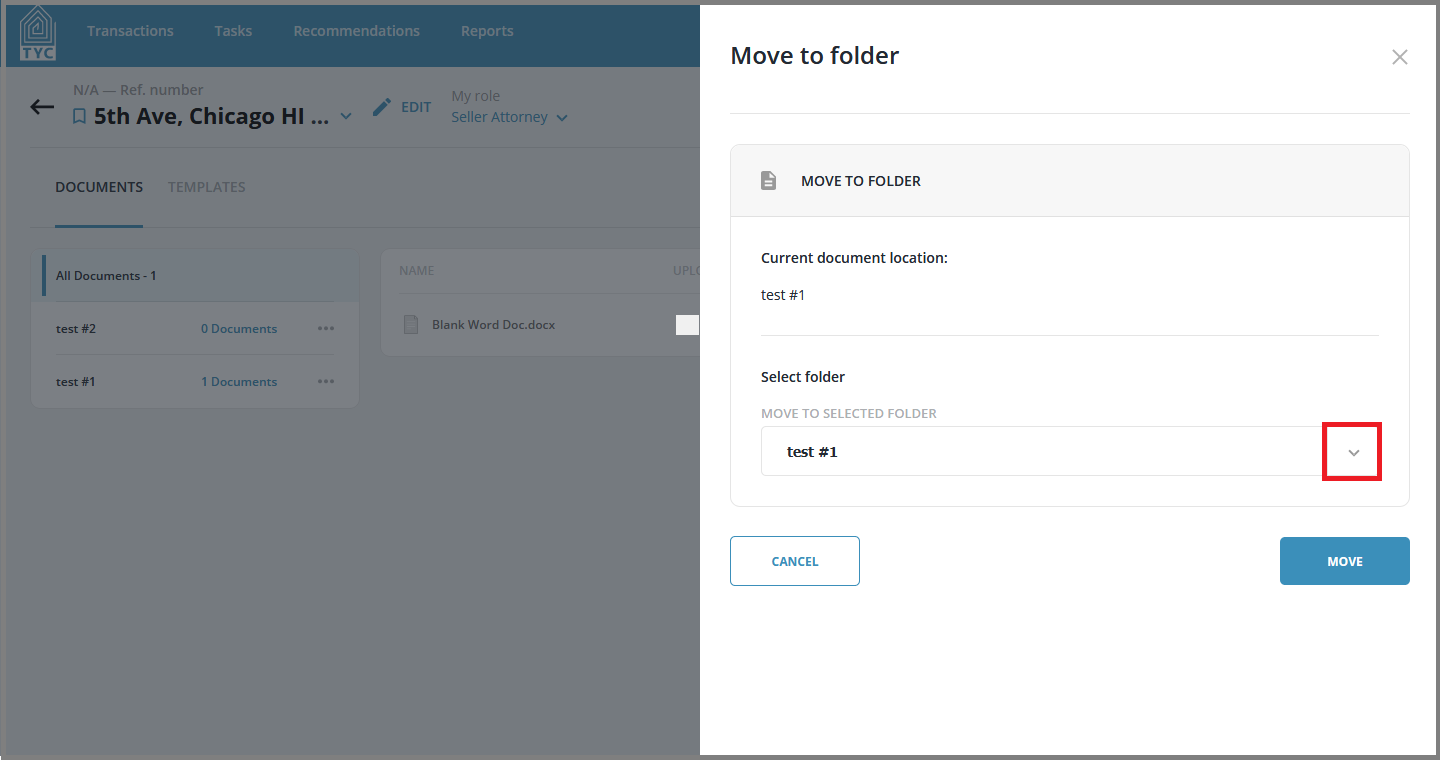
Task: Open the Reports menu item
Action: (487, 31)
